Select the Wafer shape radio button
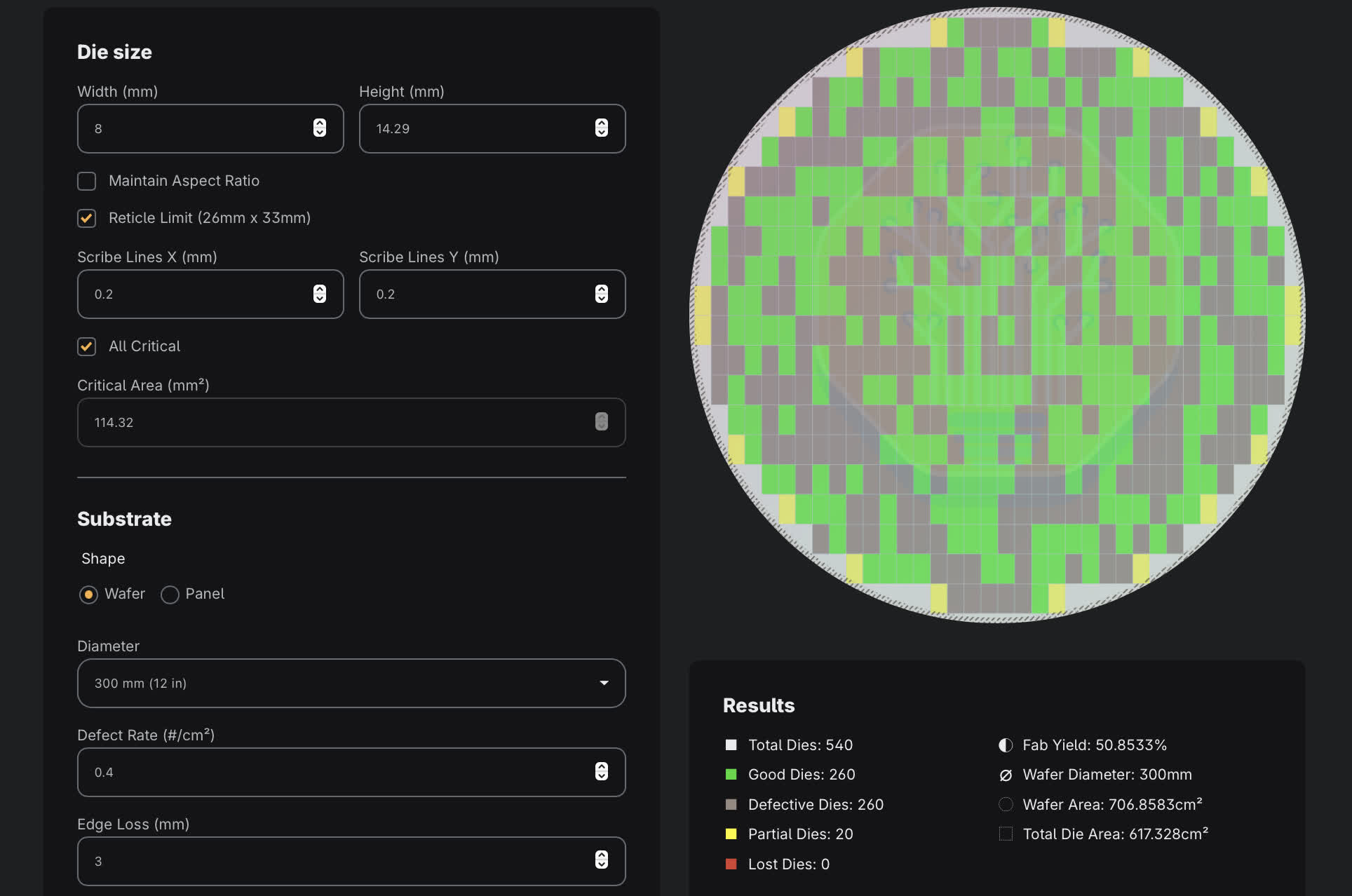The height and width of the screenshot is (896, 1352). 88,595
